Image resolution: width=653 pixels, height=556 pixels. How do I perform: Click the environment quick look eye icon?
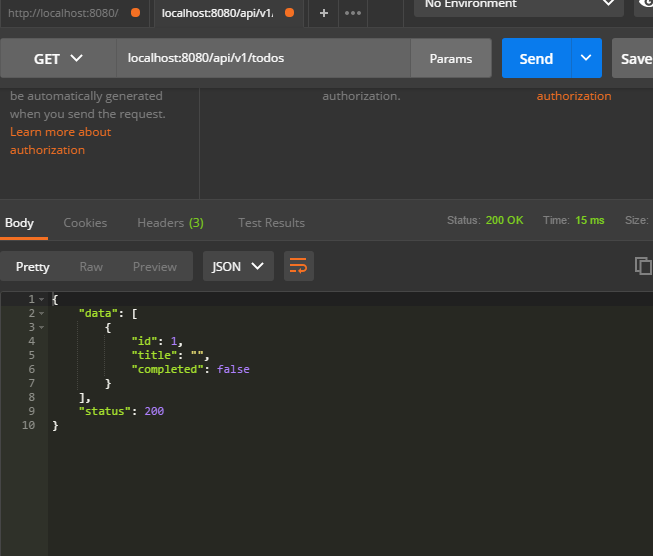[645, 4]
